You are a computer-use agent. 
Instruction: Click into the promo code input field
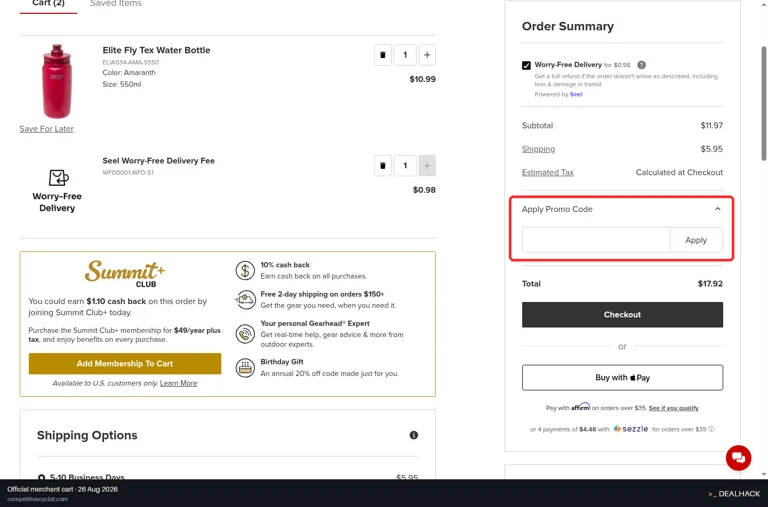(596, 240)
